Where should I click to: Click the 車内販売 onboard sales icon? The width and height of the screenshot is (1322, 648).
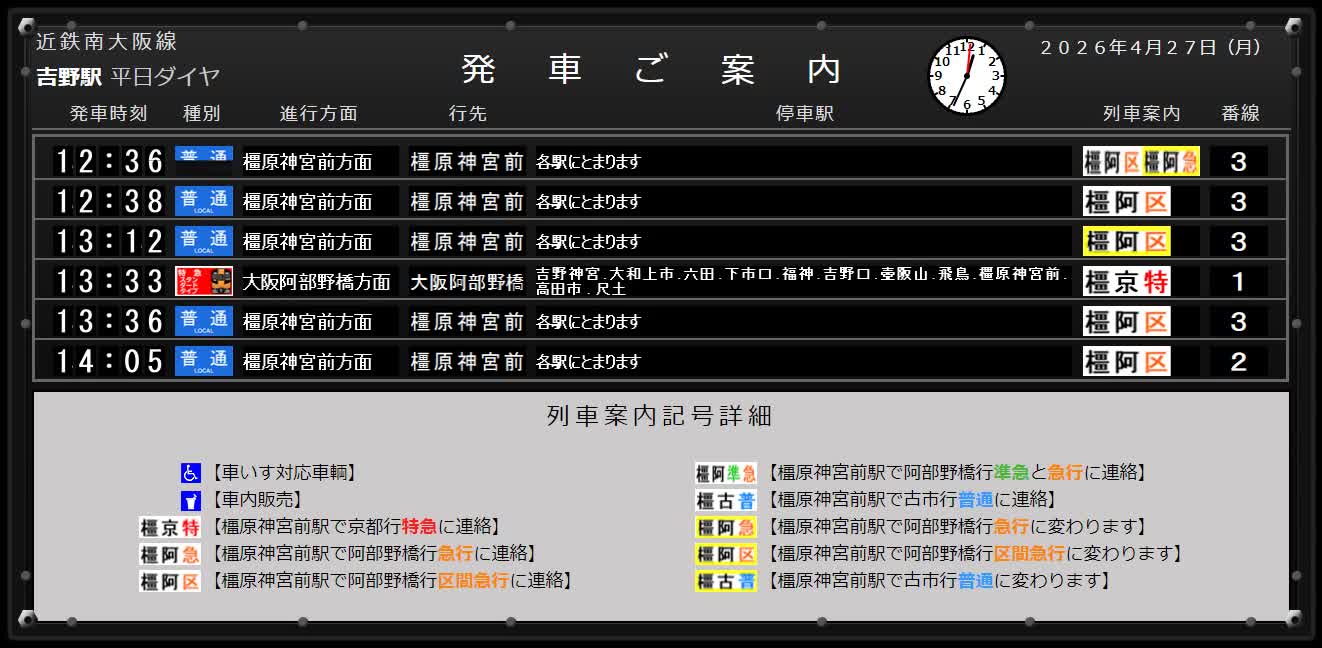pos(190,500)
